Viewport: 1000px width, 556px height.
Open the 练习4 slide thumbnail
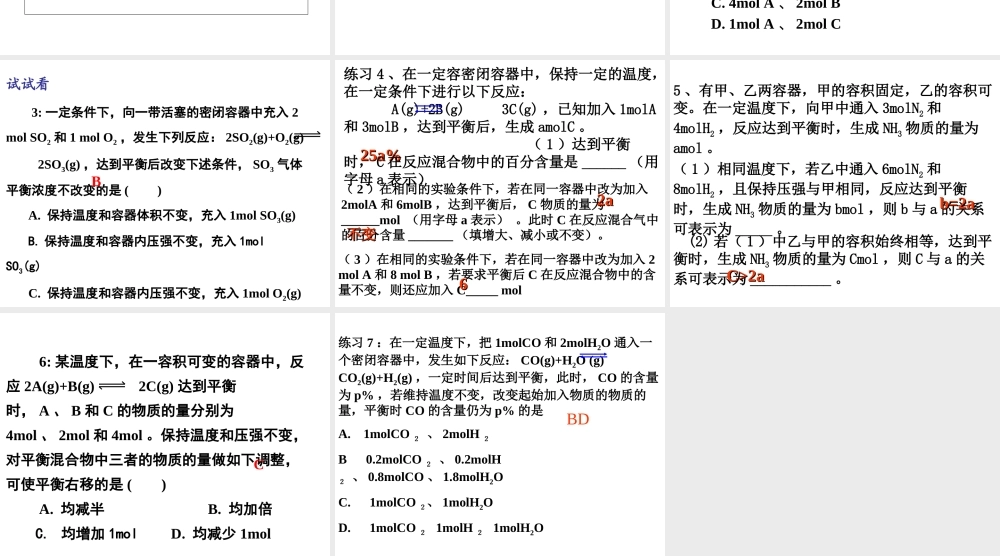pos(499,183)
